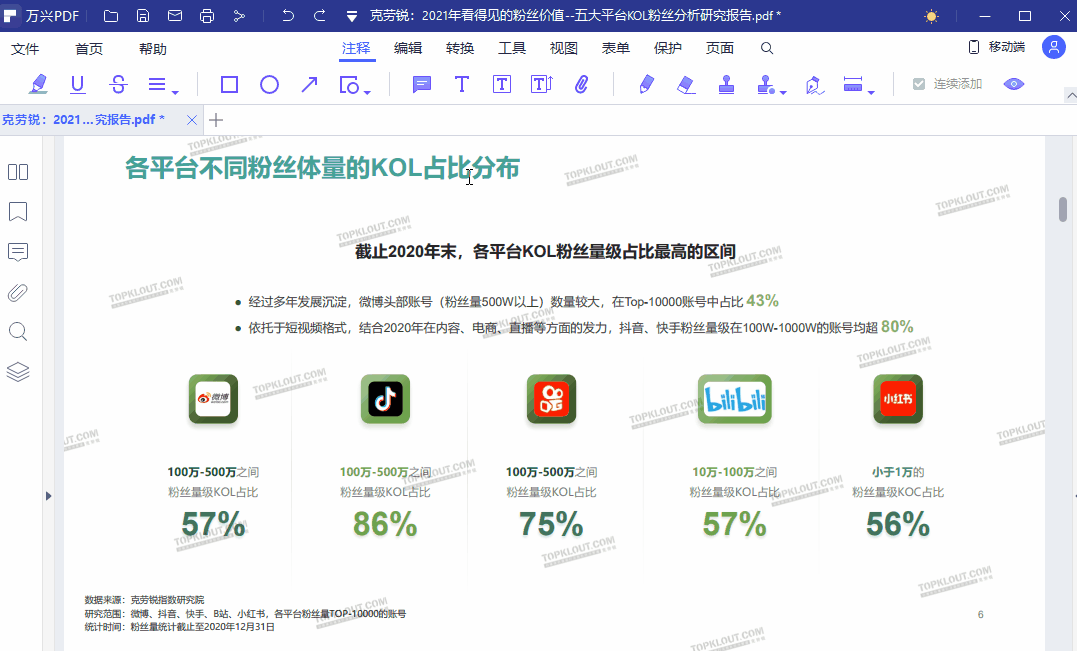The width and height of the screenshot is (1077, 651).
Task: Toggle the 连续添加 checkbox
Action: pyautogui.click(x=919, y=84)
